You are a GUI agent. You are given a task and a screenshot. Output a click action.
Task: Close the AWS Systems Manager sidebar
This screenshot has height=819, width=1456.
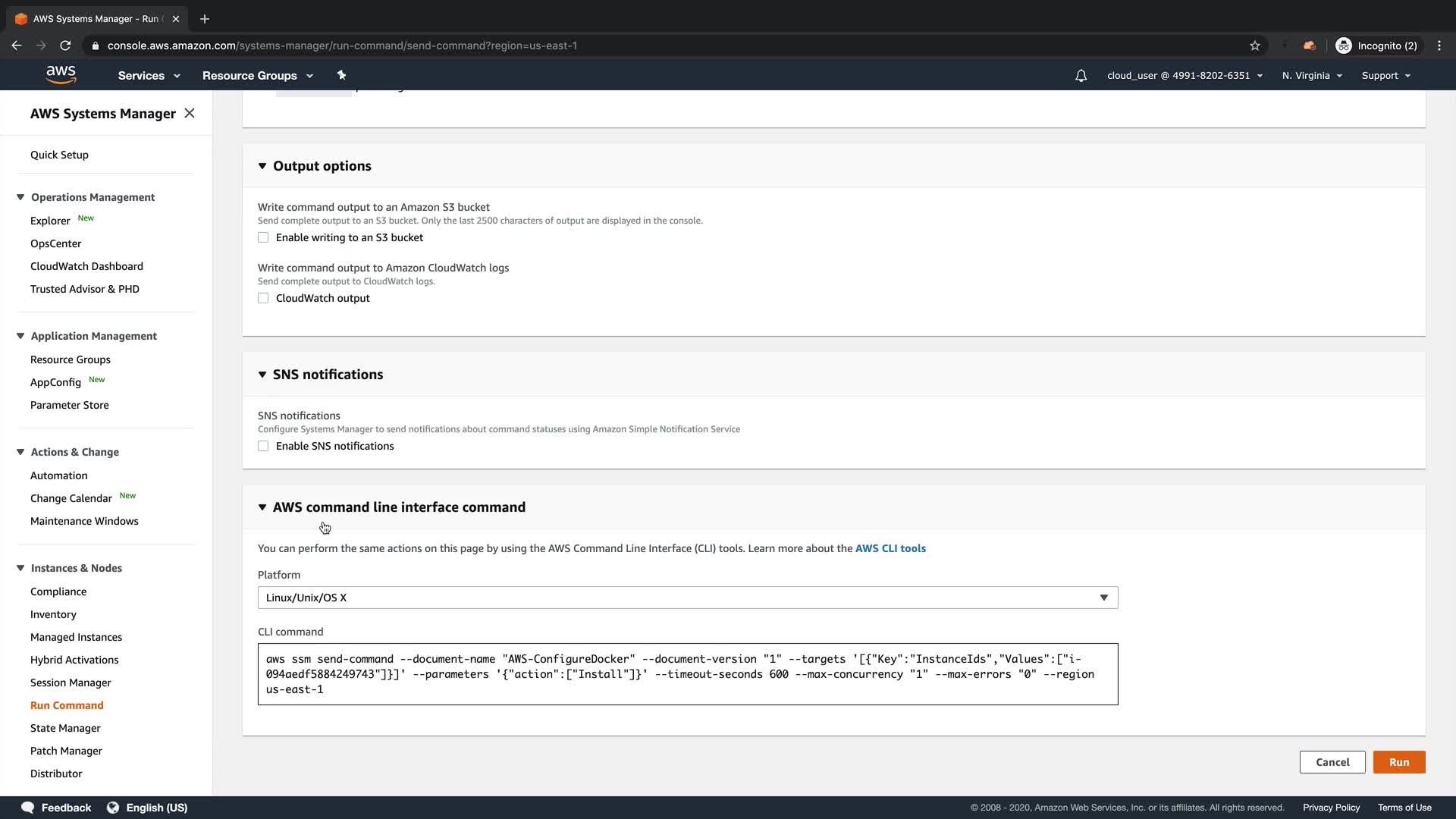[190, 113]
